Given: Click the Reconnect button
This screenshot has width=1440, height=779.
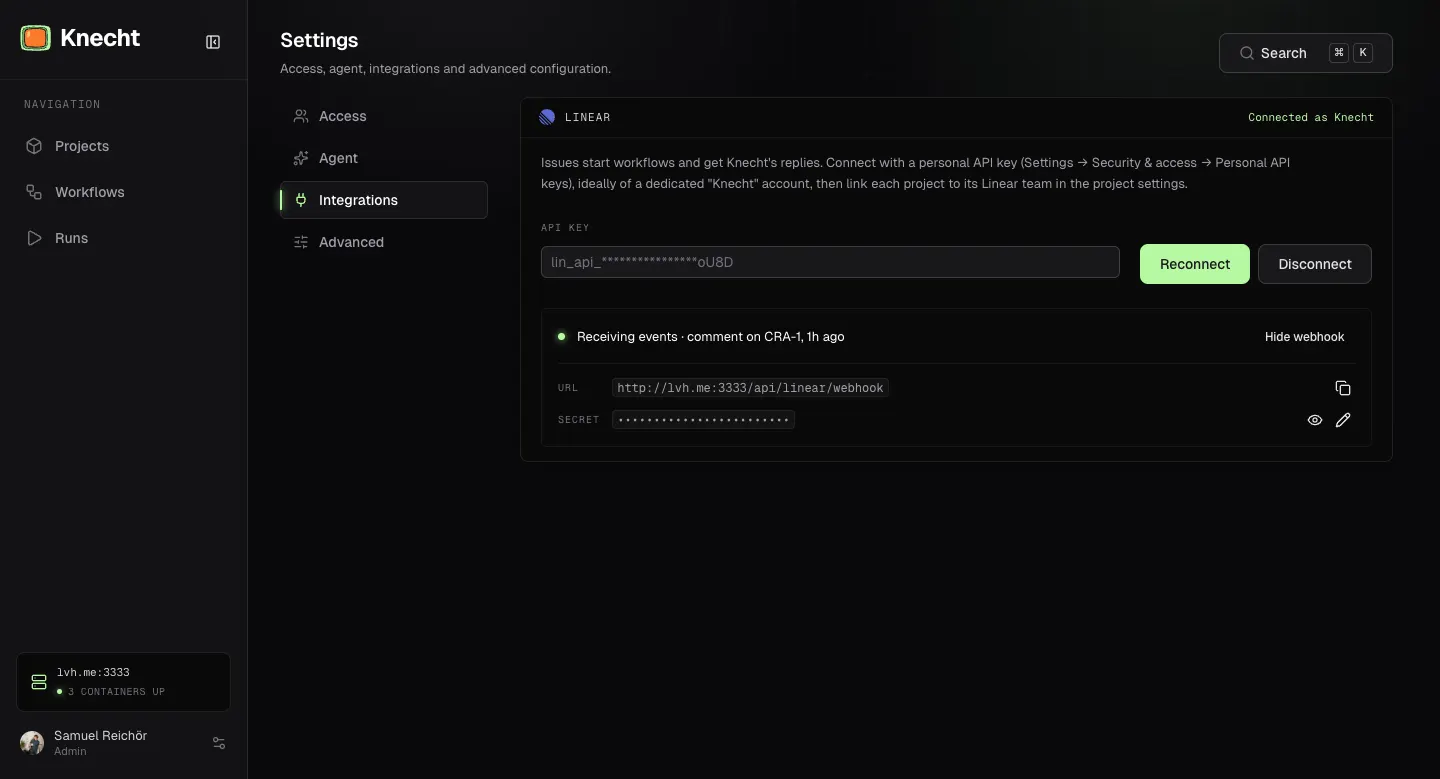Looking at the screenshot, I should point(1195,264).
